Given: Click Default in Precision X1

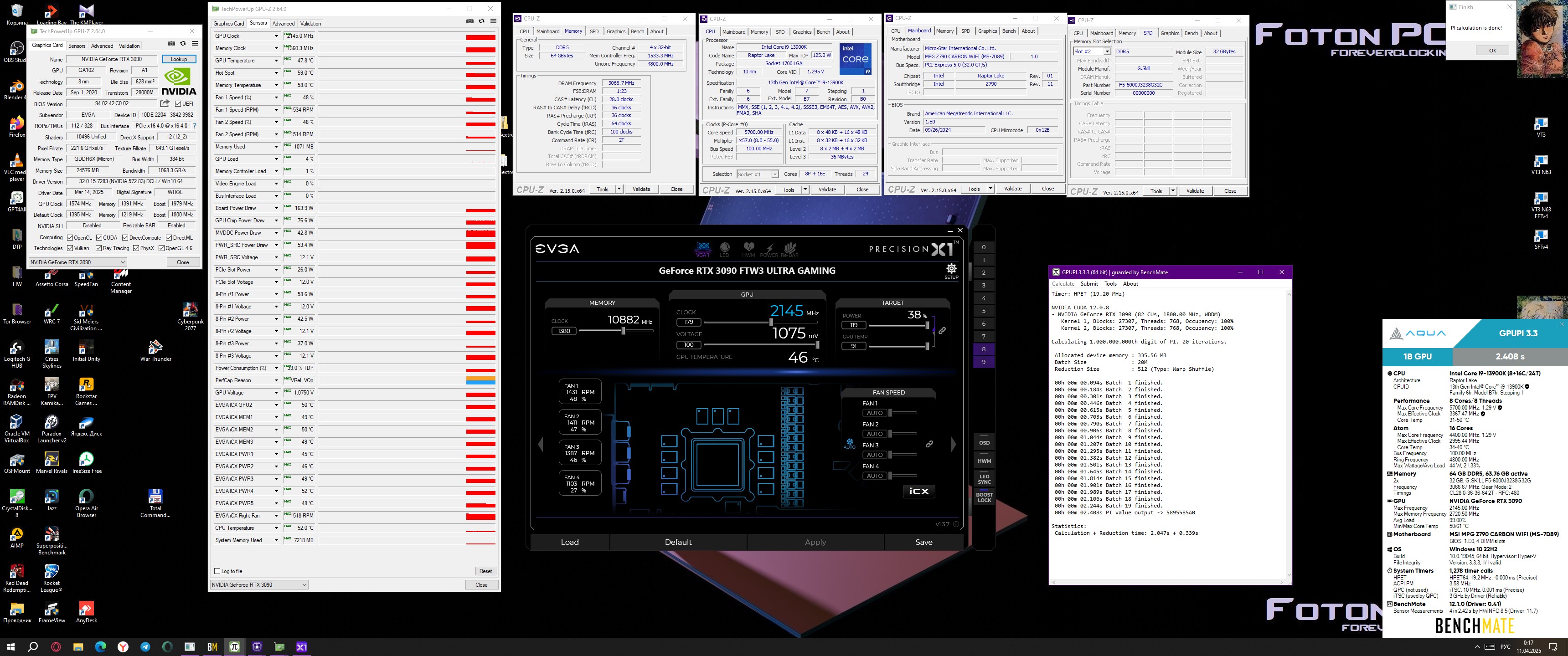Looking at the screenshot, I should point(678,542).
